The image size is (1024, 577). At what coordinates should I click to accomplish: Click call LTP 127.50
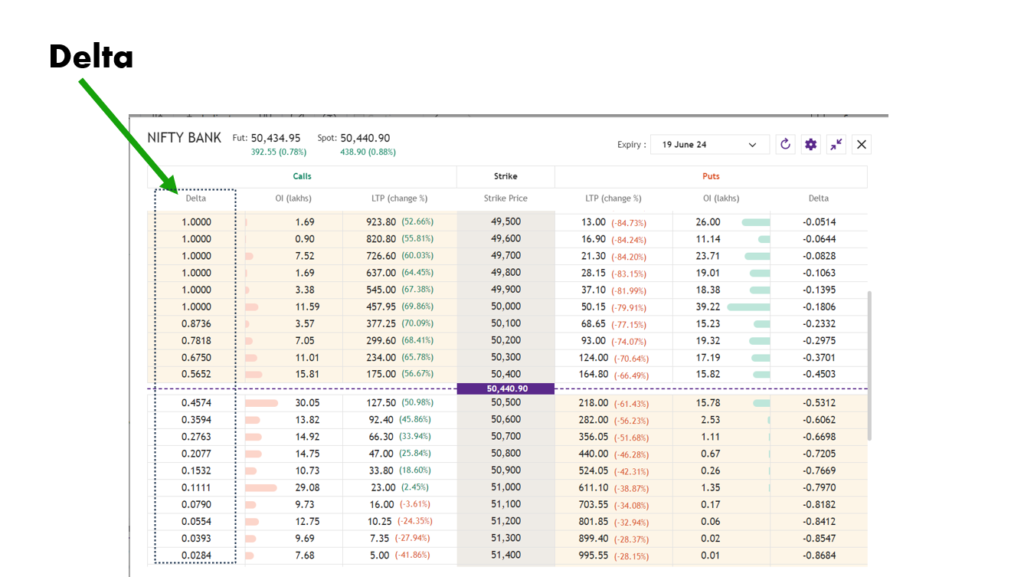click(x=381, y=403)
